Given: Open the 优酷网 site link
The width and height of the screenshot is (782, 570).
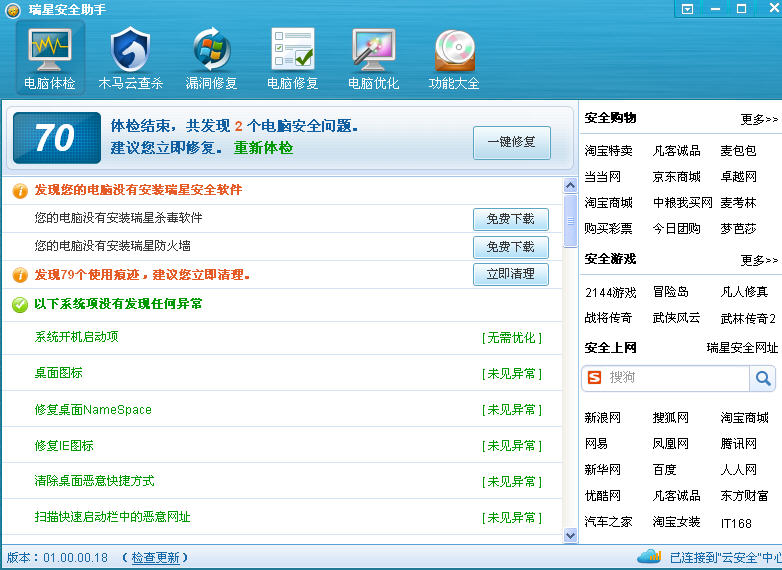Looking at the screenshot, I should point(602,496).
